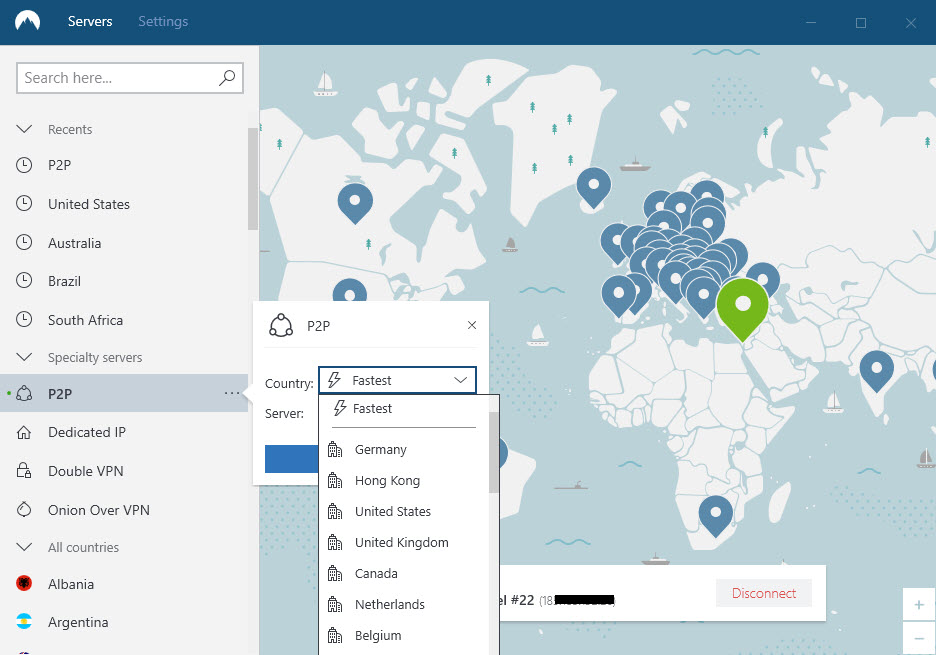Click the Disconnect button

(x=763, y=593)
